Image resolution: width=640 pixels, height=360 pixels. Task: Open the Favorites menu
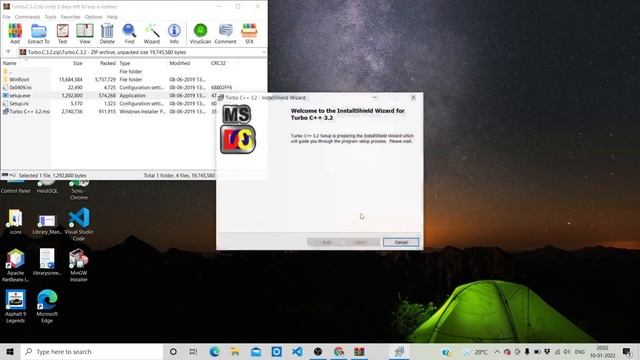pyautogui.click(x=71, y=17)
